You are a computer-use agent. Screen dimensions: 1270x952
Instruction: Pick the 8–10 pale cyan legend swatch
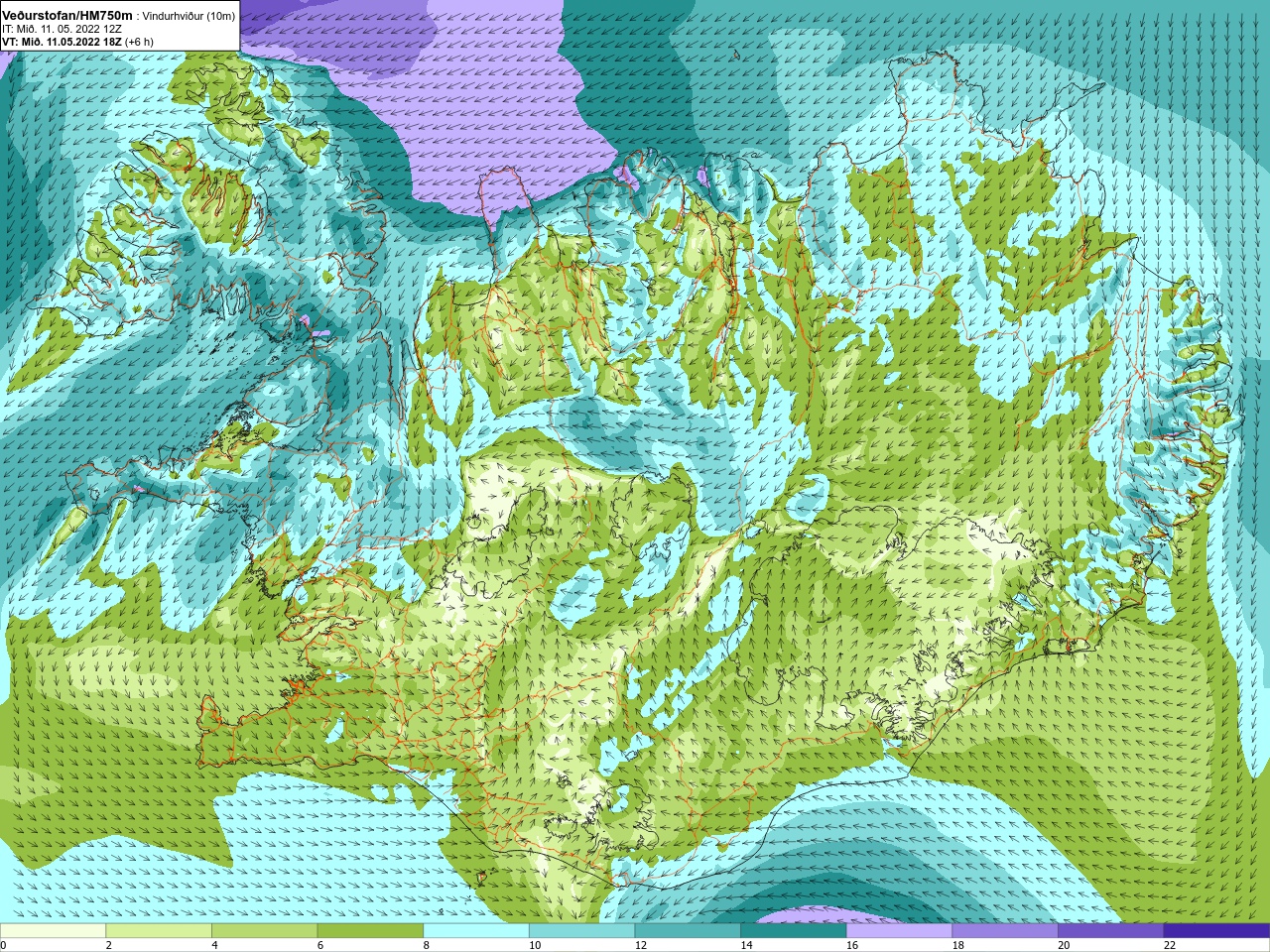(476, 931)
